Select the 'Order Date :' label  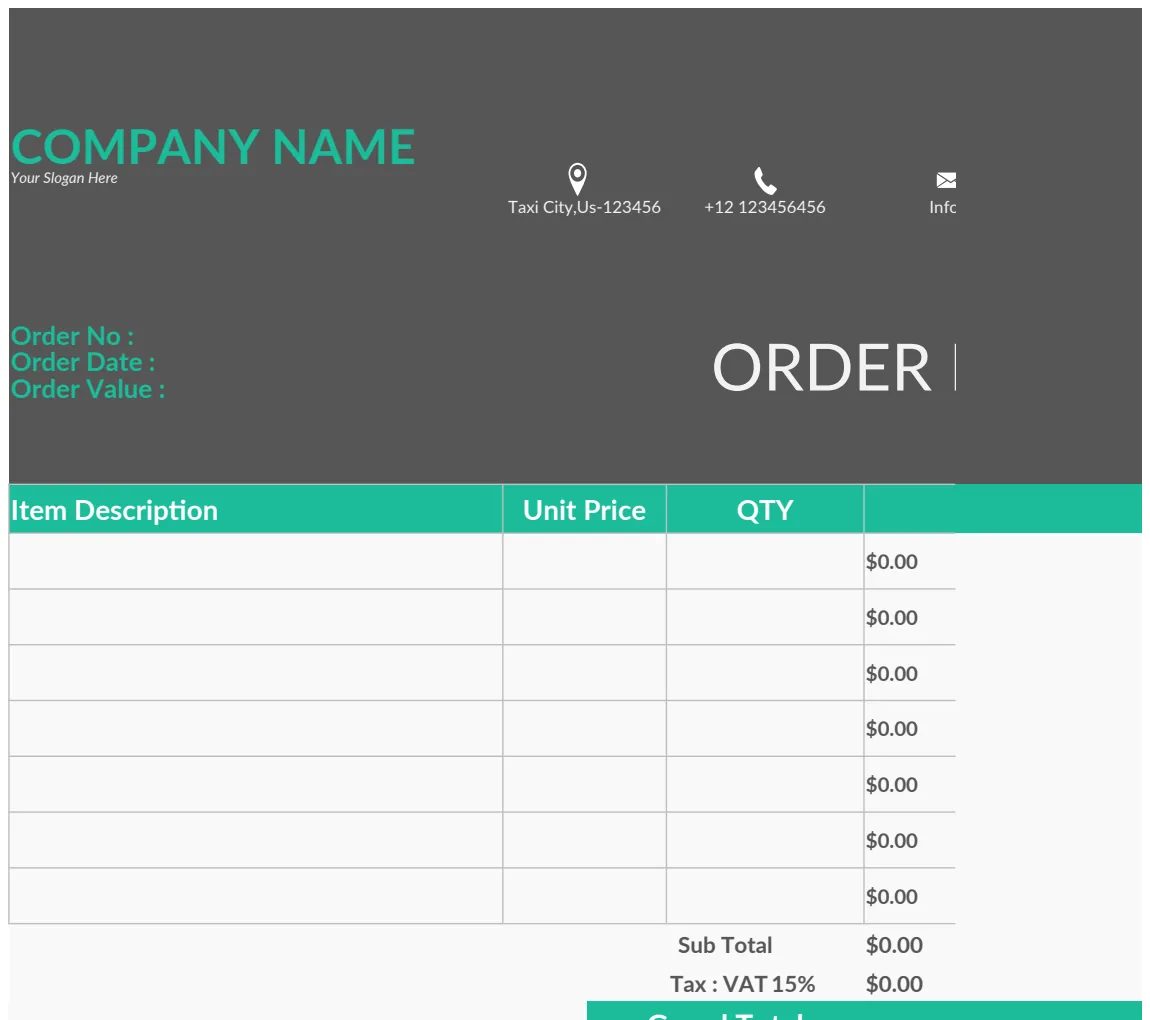tap(83, 362)
